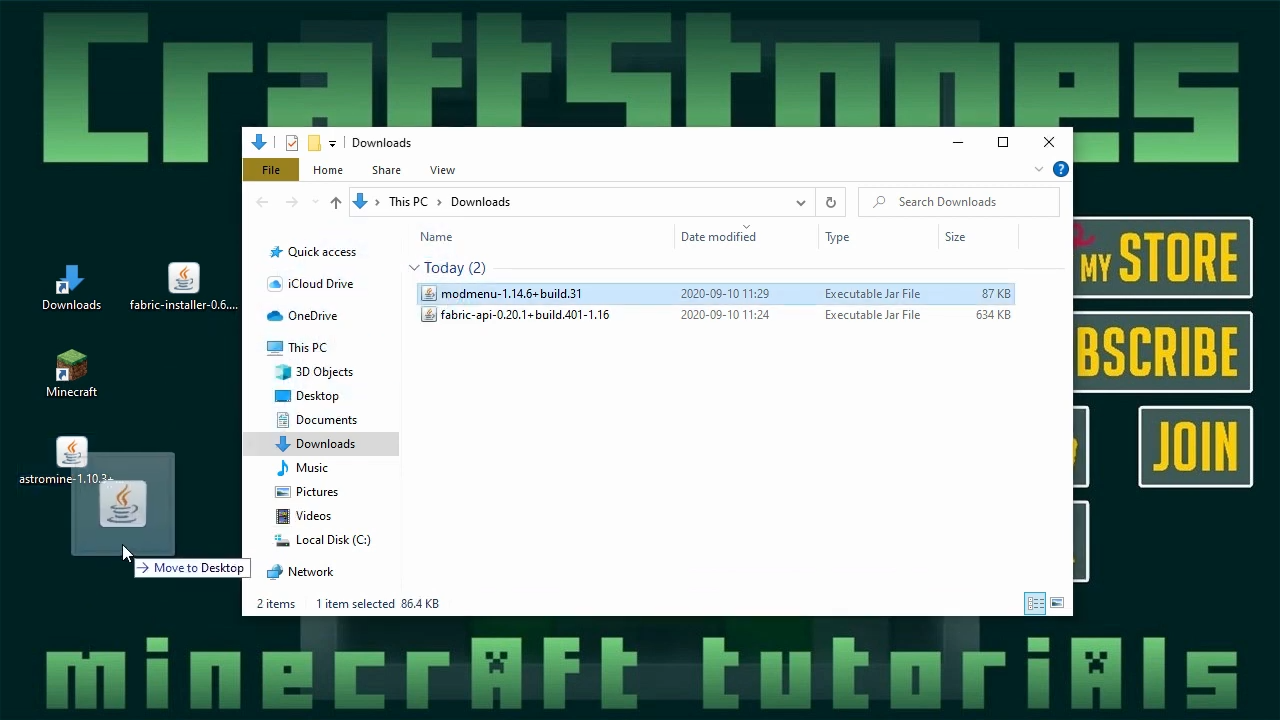The height and width of the screenshot is (720, 1280).
Task: Select fabric-api-0.20.1+build.401-1.16 file name
Action: pos(525,315)
